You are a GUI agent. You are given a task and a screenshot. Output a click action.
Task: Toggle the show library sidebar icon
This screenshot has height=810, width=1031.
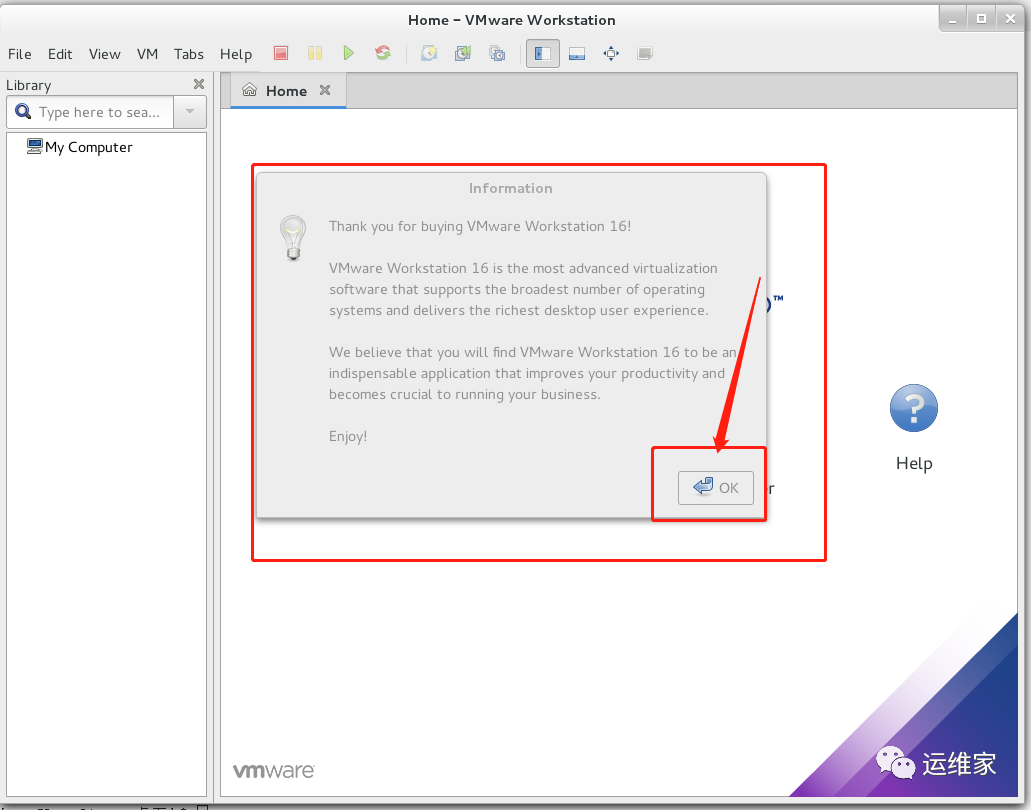542,54
